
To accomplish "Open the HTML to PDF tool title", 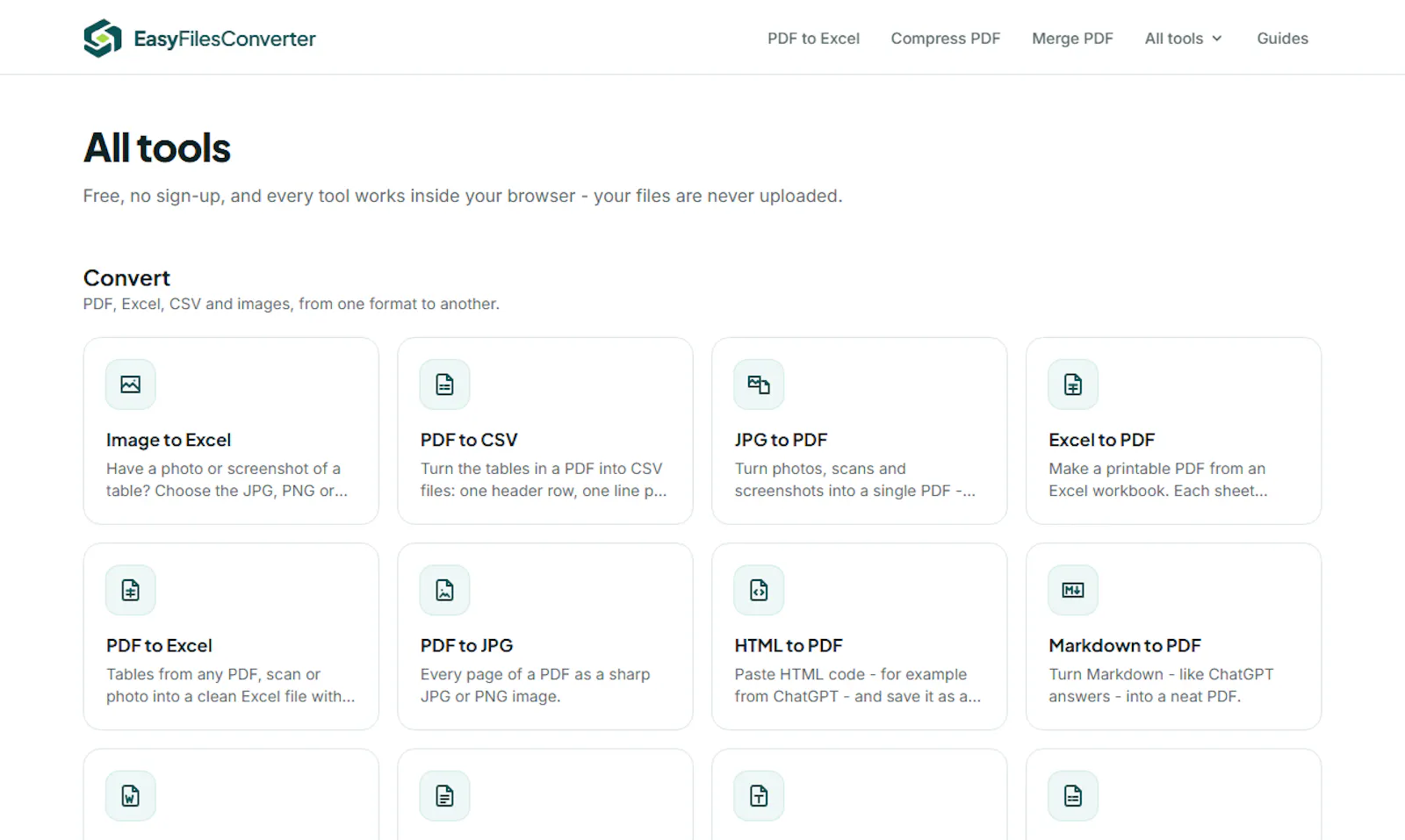I will coord(789,645).
